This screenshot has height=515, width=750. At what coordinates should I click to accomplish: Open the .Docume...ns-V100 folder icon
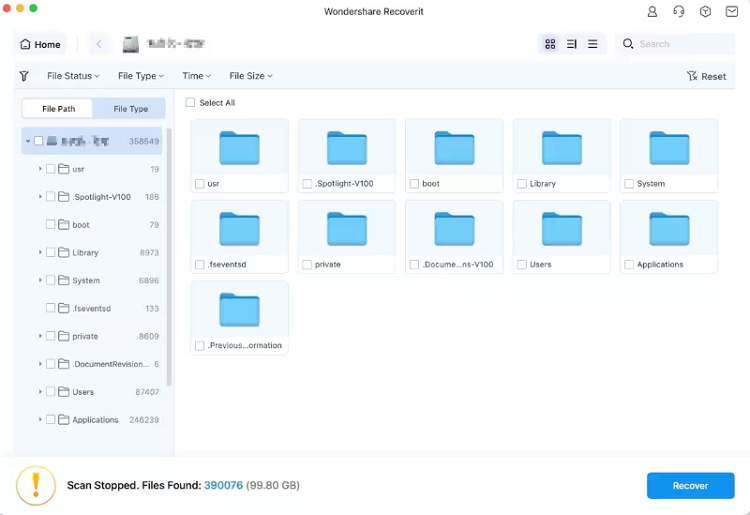454,229
